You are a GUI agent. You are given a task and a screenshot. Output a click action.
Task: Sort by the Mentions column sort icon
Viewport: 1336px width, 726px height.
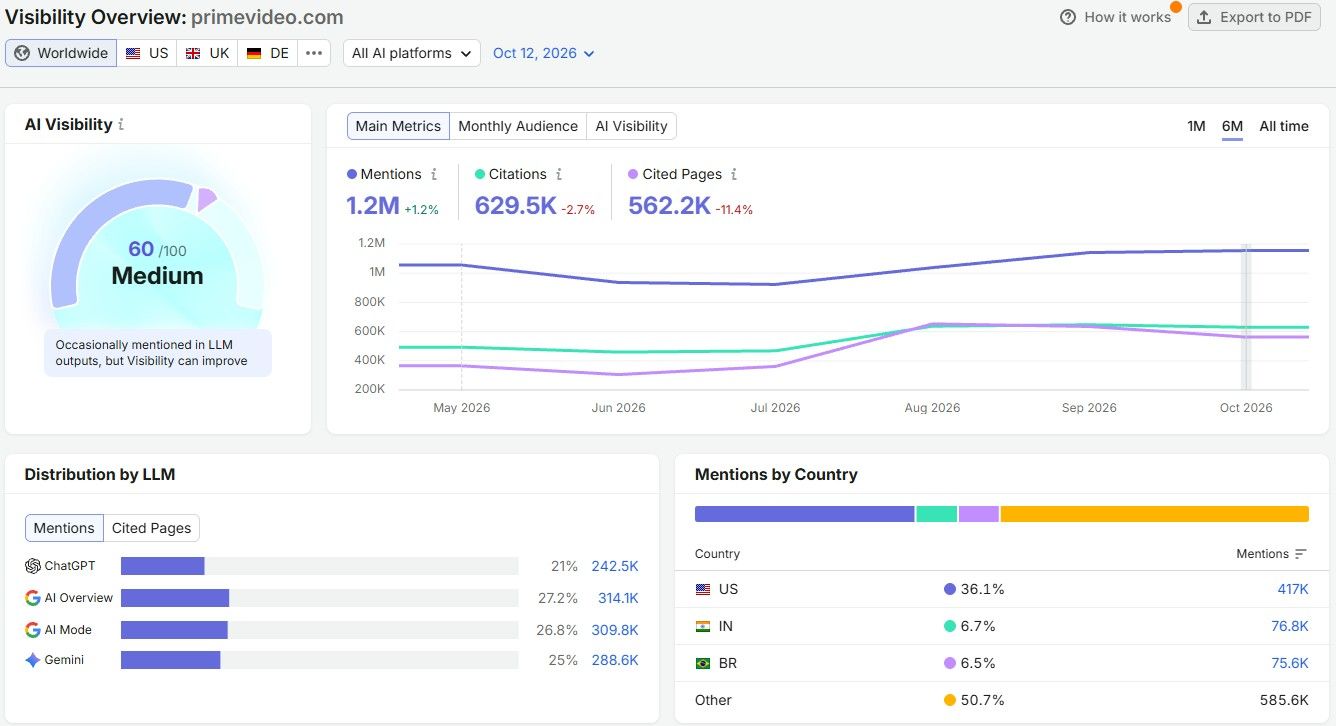click(x=1301, y=554)
